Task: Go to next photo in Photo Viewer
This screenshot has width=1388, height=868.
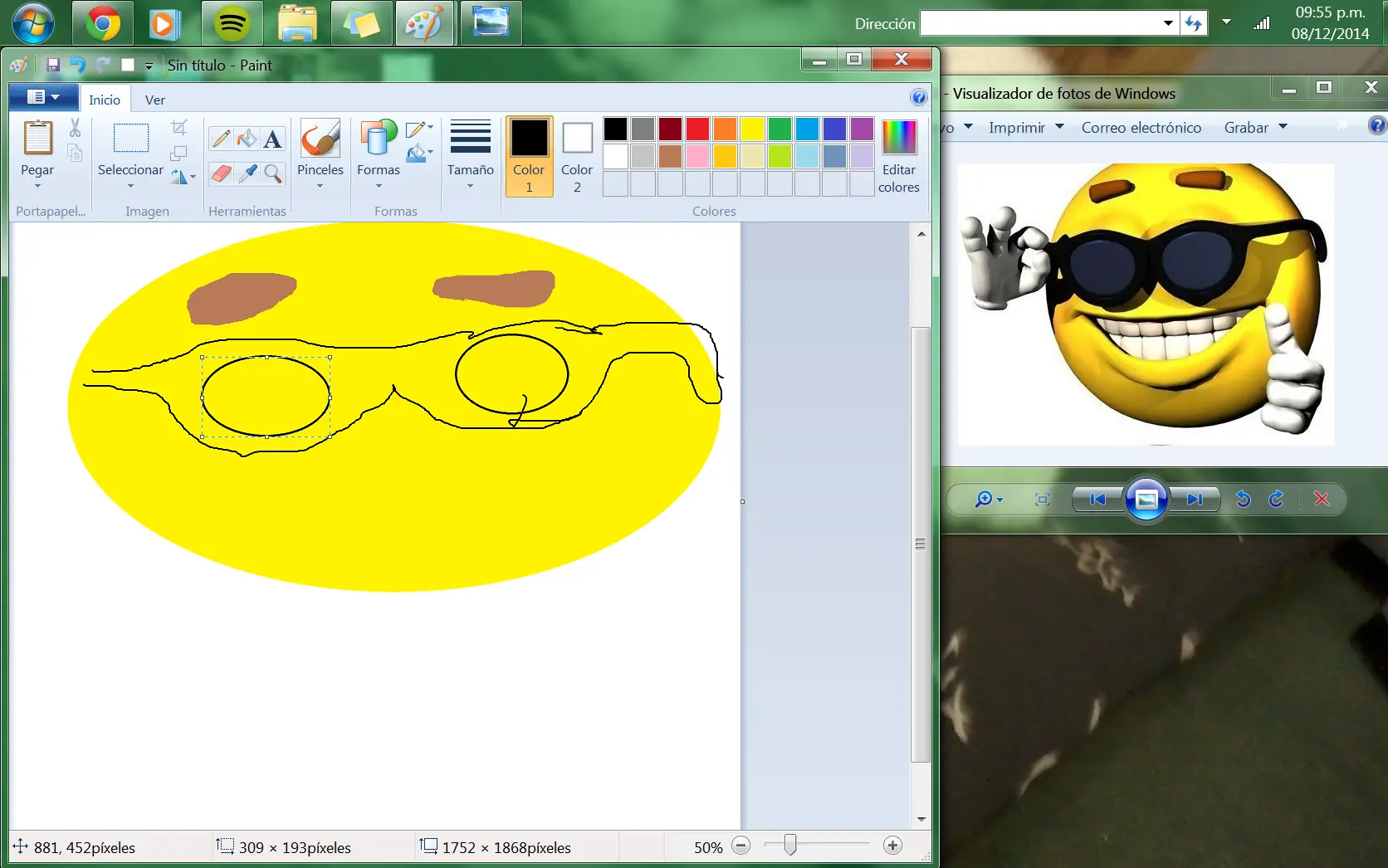Action: (x=1195, y=499)
